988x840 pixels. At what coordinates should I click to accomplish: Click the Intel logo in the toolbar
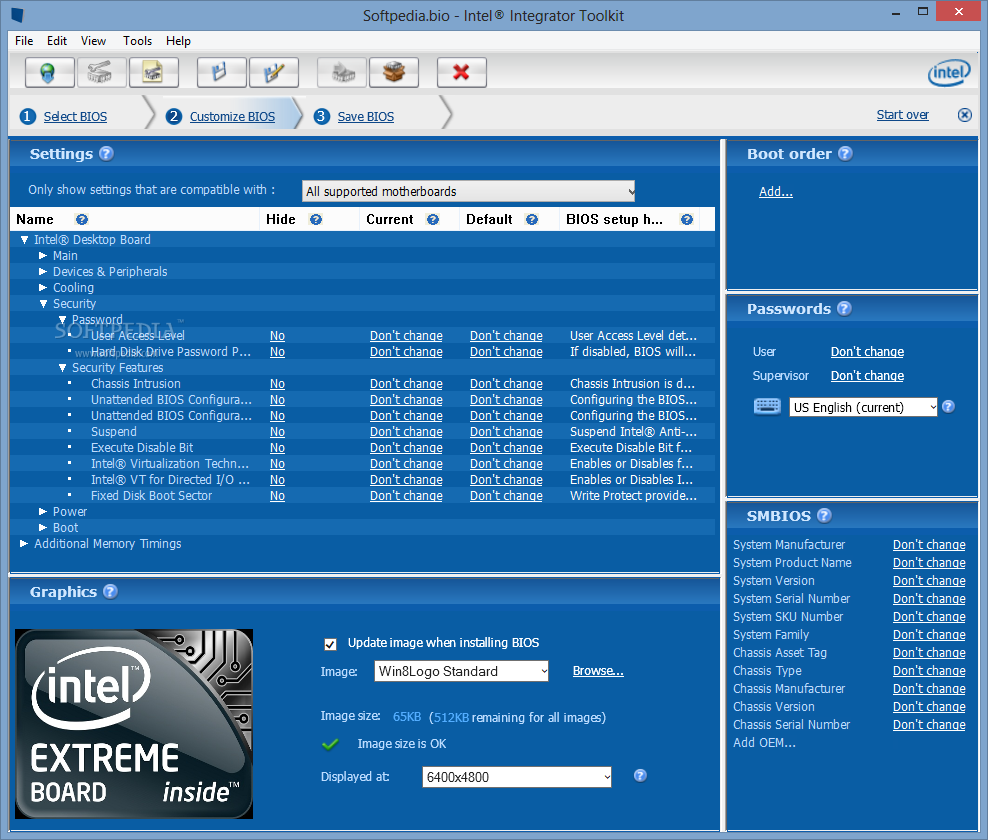(x=949, y=73)
